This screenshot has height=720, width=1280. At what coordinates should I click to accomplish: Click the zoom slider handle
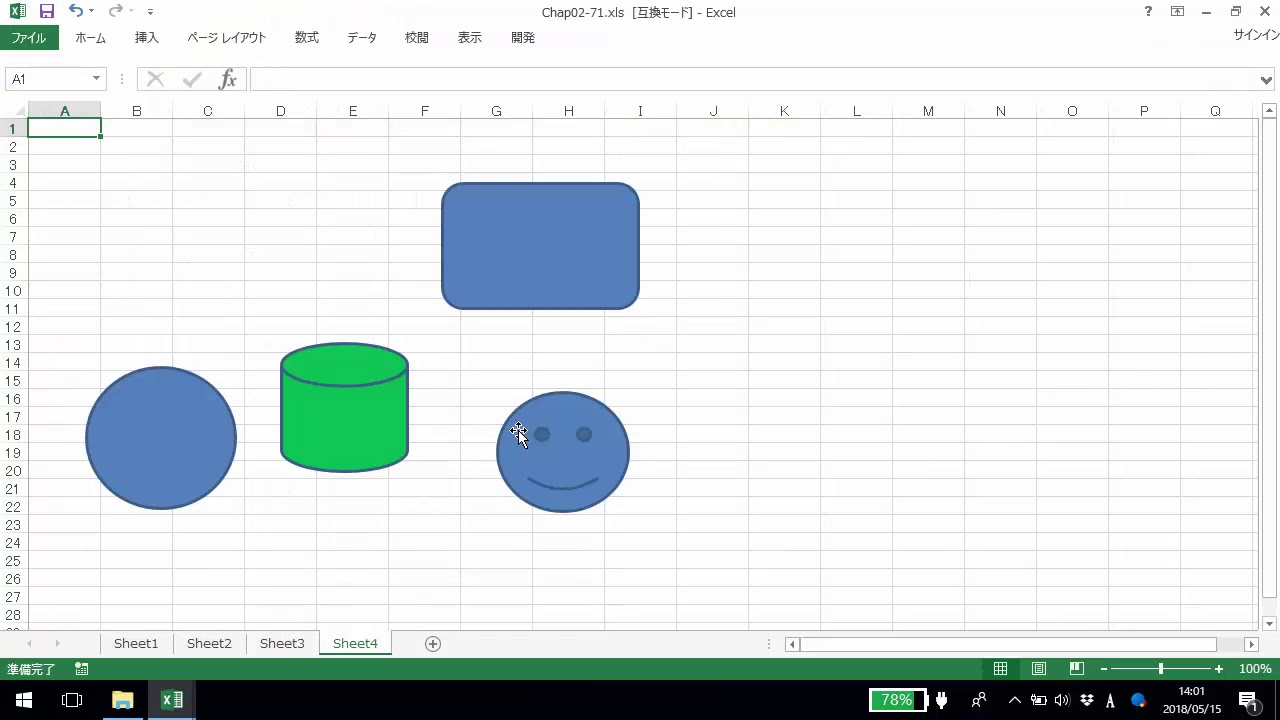click(1160, 669)
